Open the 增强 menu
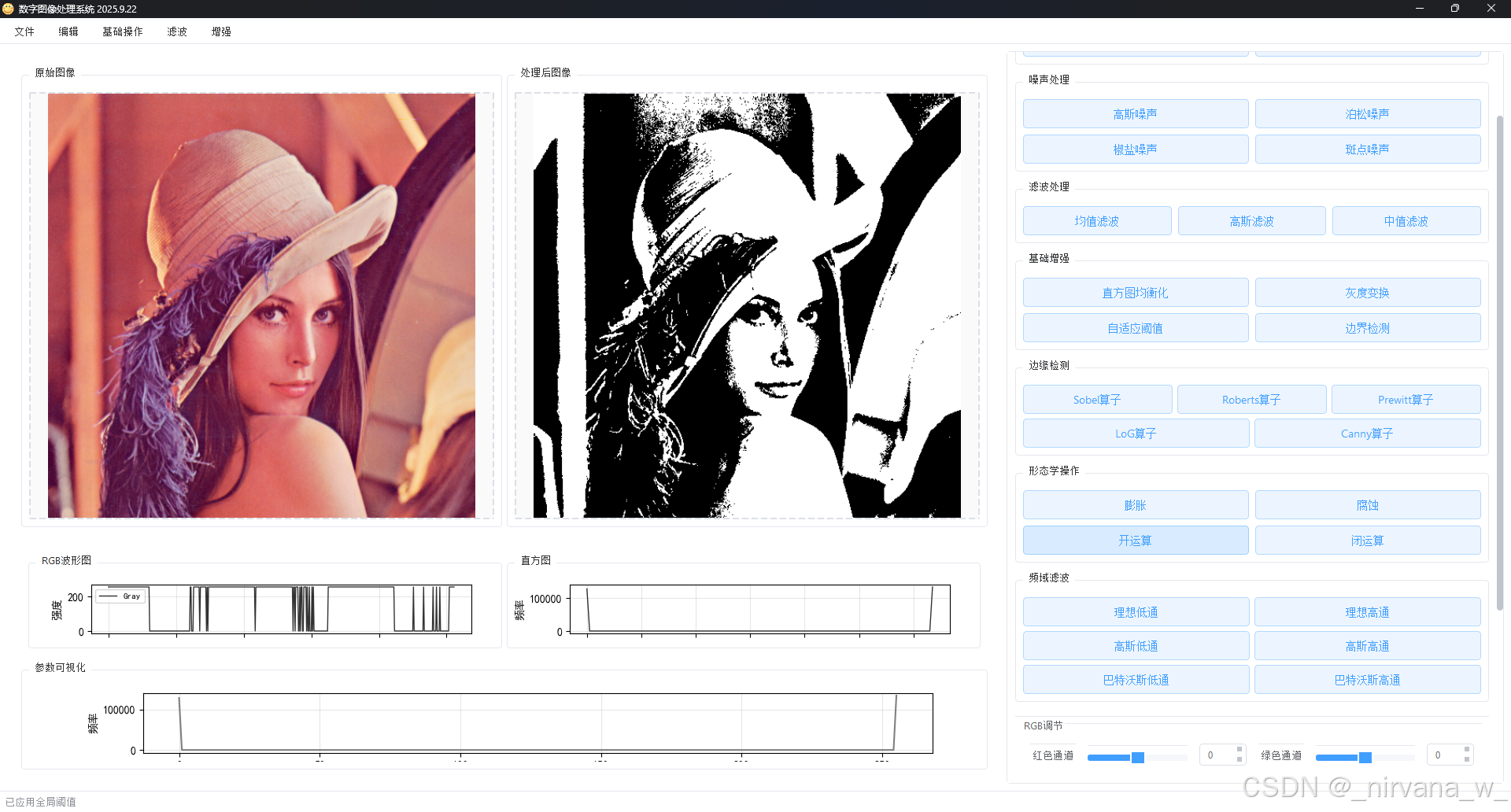The width and height of the screenshot is (1511, 812). [x=221, y=31]
